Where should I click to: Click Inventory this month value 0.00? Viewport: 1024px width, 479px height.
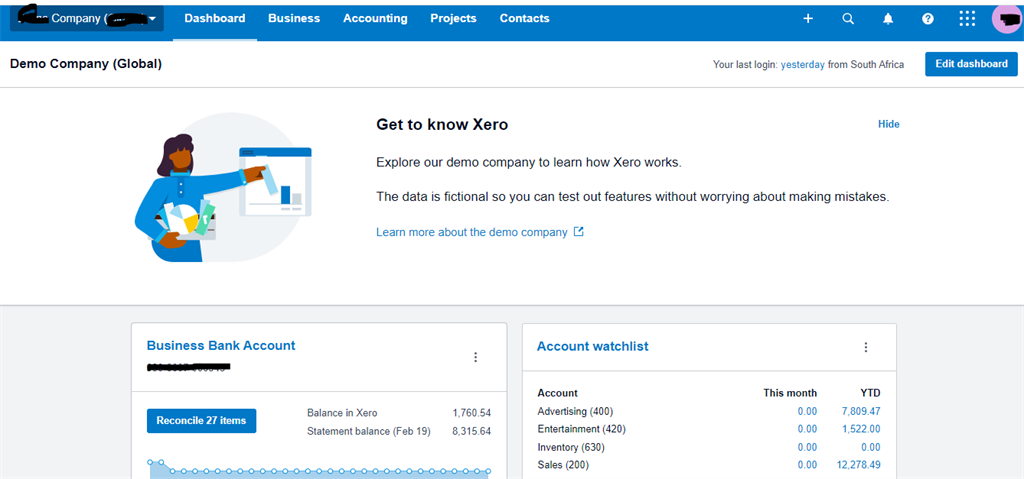[x=807, y=448]
